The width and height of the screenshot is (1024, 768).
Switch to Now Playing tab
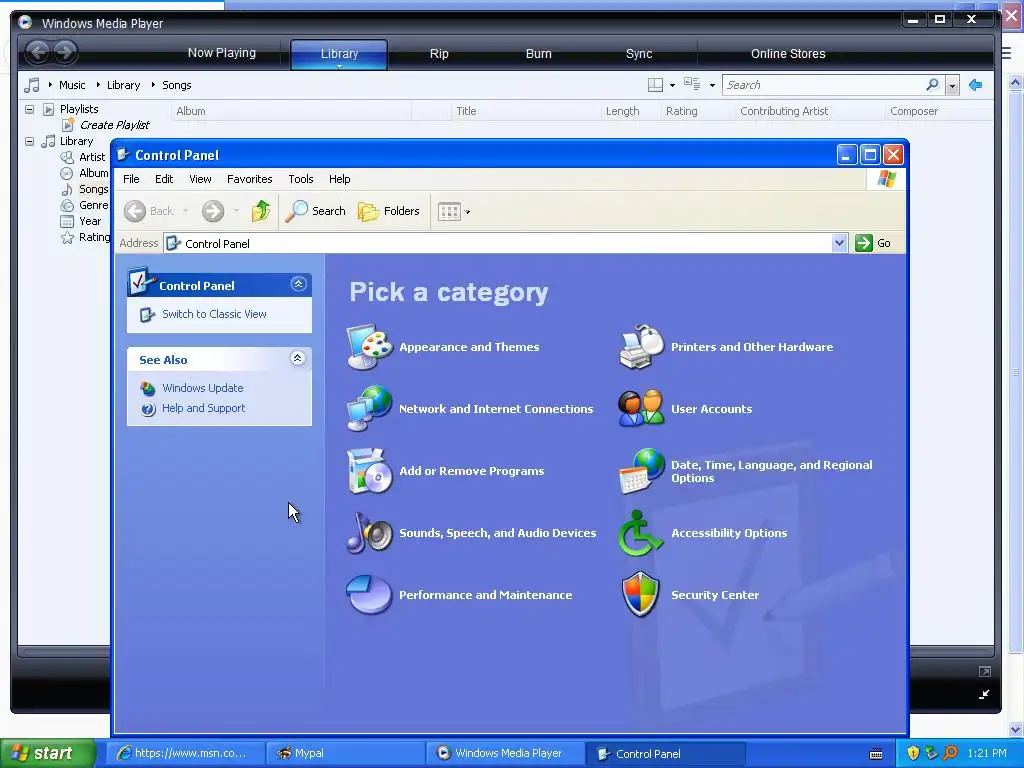[222, 53]
